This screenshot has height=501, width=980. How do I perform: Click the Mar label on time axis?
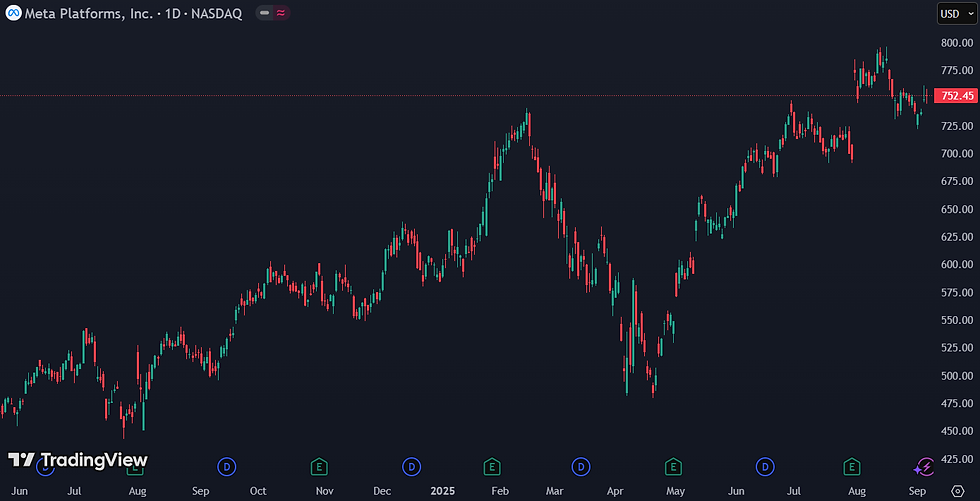[554, 490]
